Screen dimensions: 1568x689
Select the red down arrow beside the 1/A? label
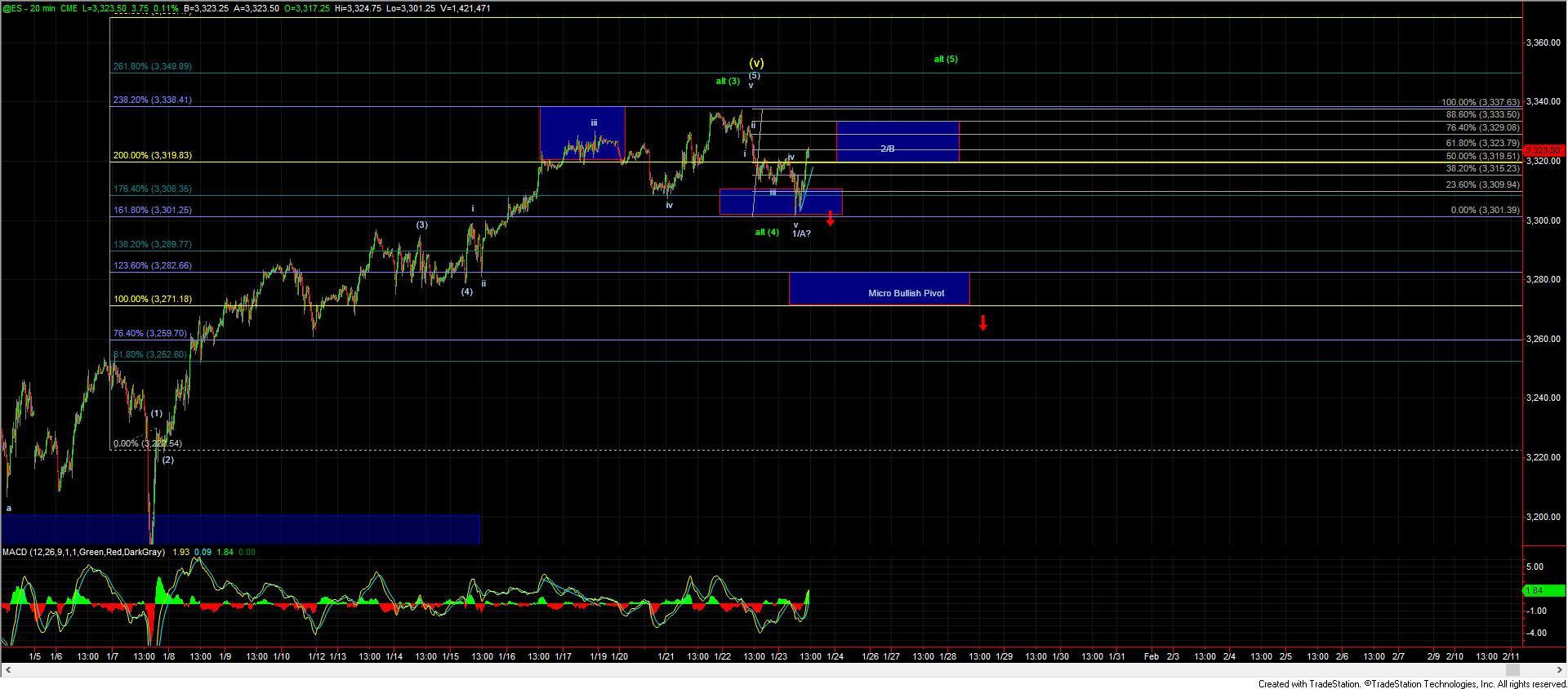click(831, 218)
